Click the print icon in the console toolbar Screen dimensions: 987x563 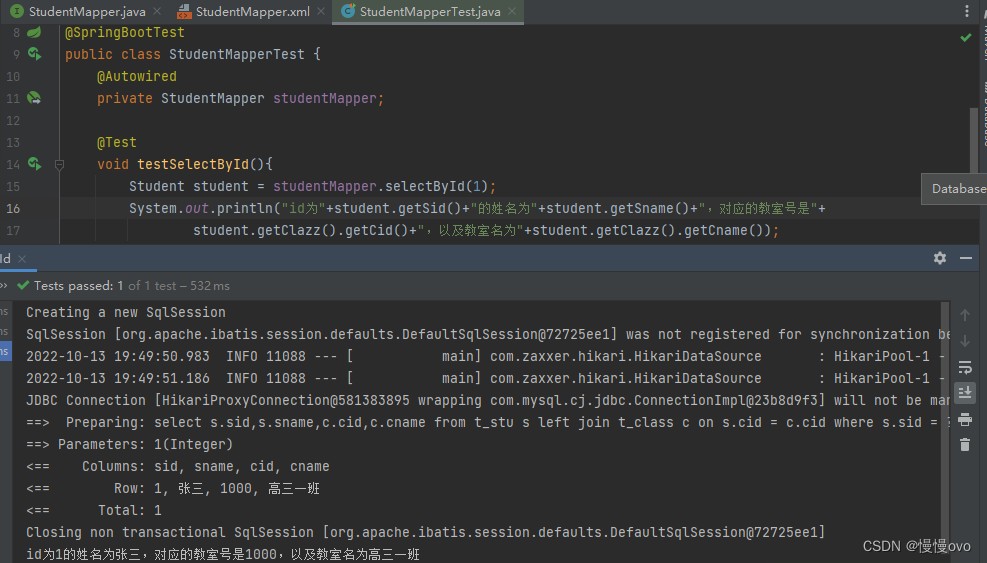click(x=965, y=419)
